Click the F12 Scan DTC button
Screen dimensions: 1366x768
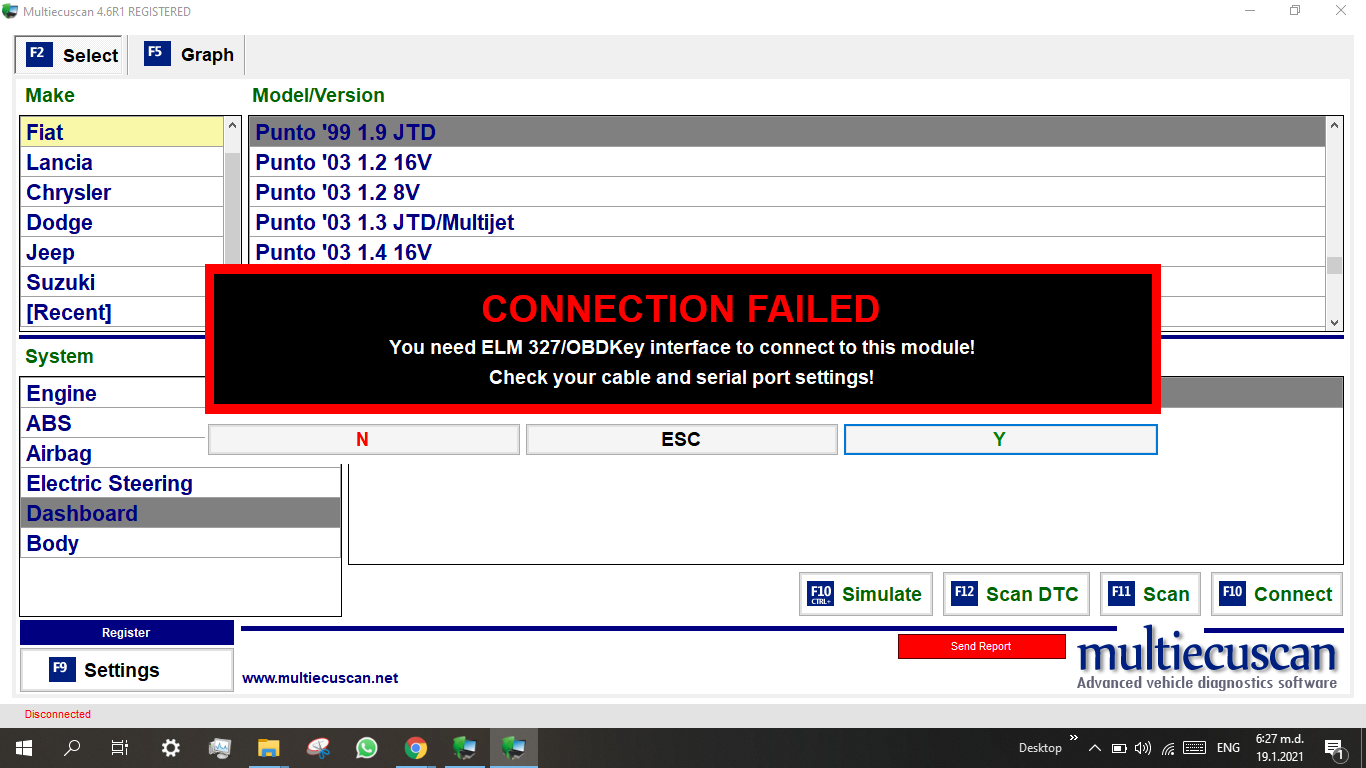tap(1016, 594)
